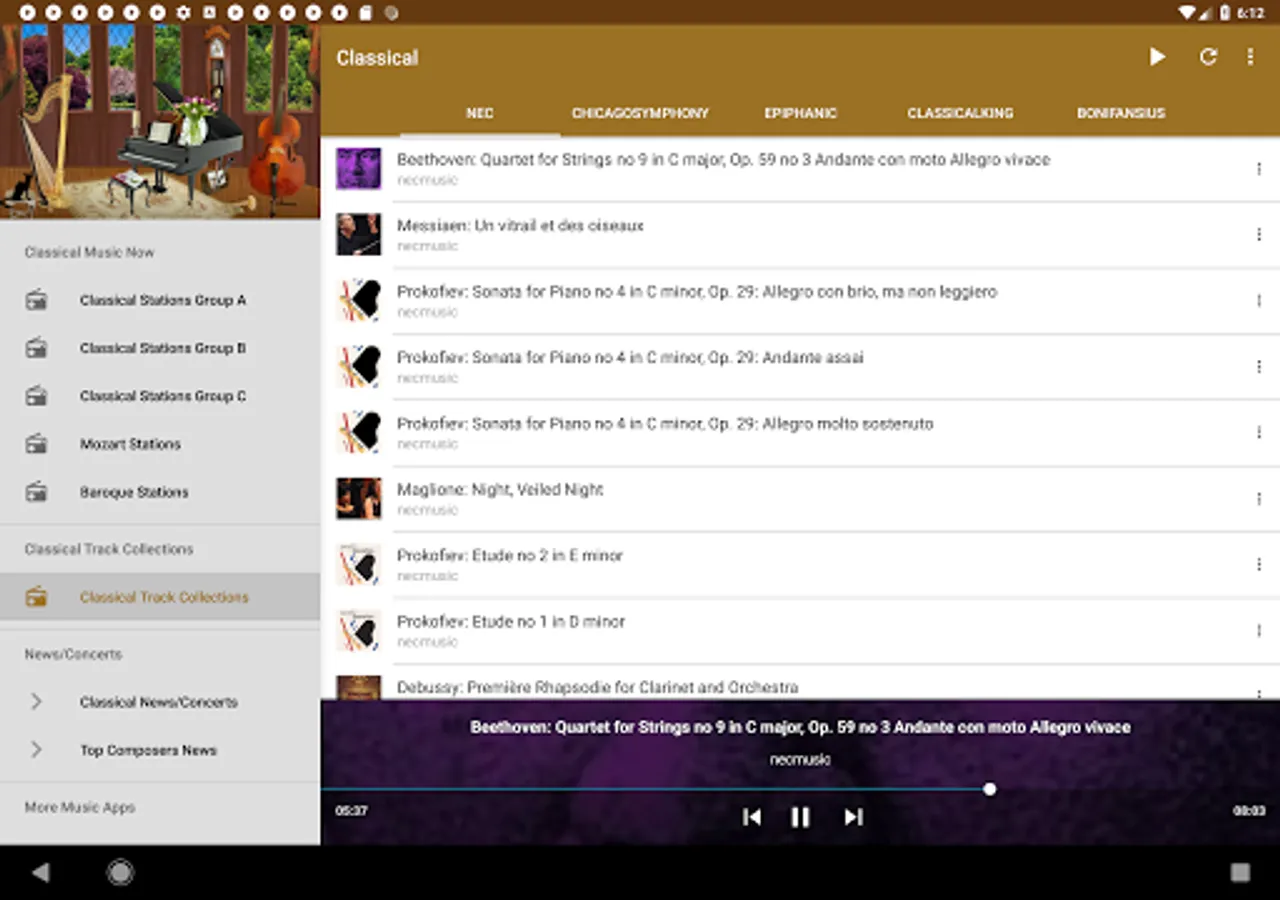Screen dimensions: 1280x900
Task: Refresh the Classical track list
Action: click(x=1208, y=57)
